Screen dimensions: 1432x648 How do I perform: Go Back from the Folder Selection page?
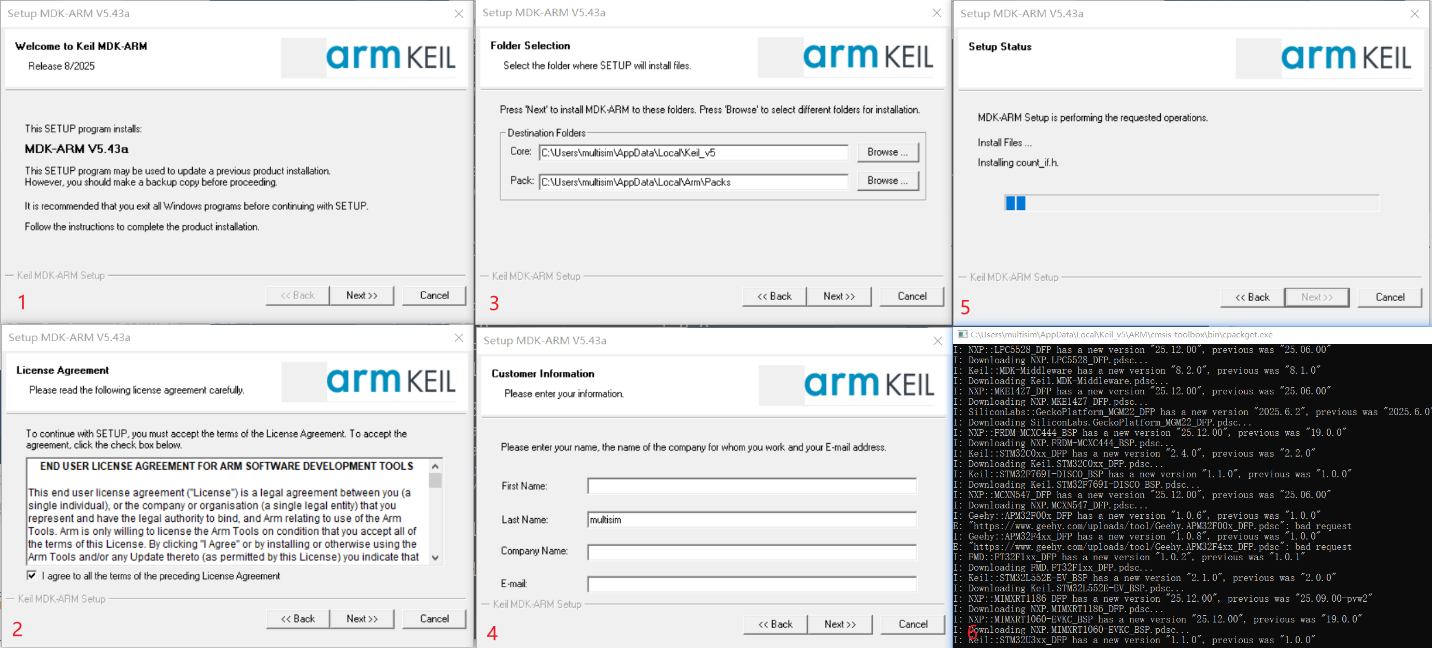click(x=774, y=296)
